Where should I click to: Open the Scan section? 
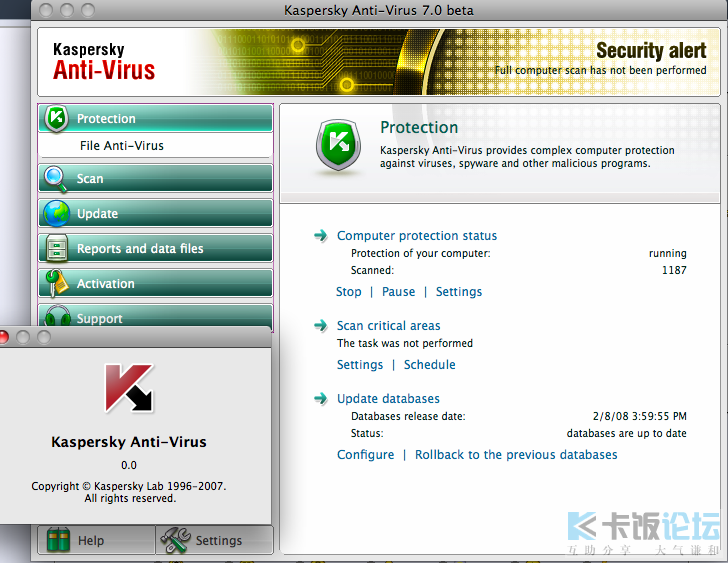point(156,179)
